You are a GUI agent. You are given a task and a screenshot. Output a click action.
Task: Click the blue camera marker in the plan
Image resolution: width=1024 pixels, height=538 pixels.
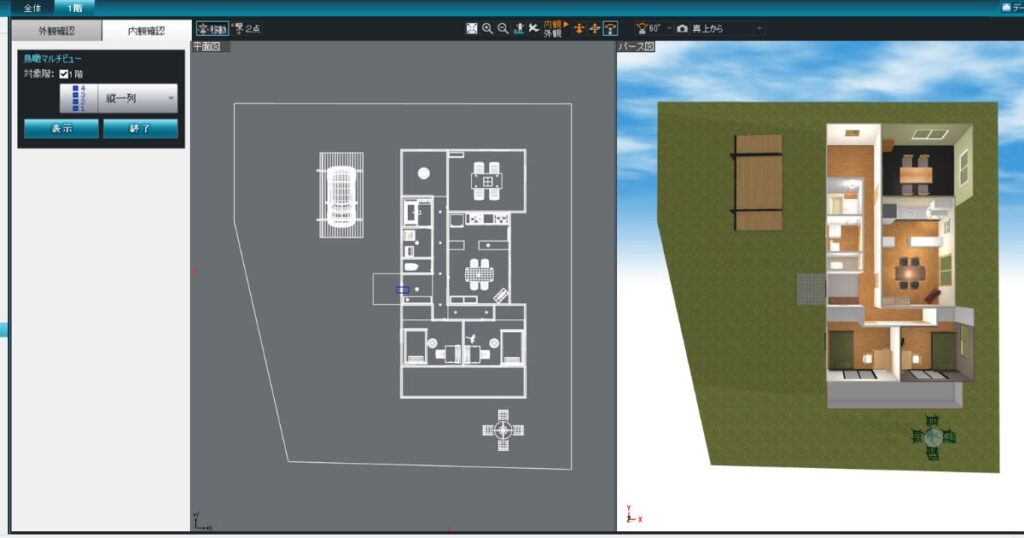pos(402,289)
